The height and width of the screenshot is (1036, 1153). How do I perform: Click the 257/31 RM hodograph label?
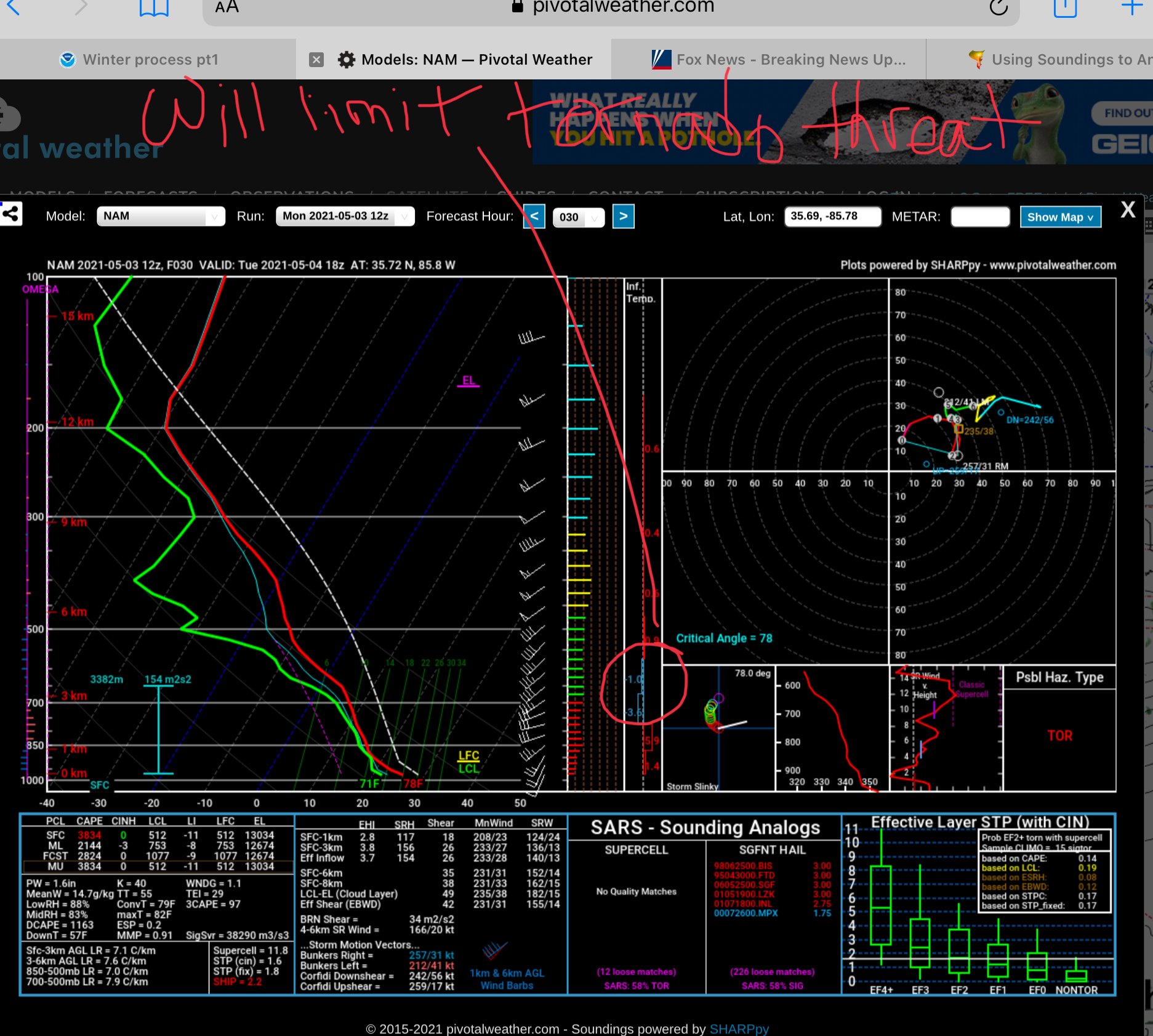[x=986, y=466]
